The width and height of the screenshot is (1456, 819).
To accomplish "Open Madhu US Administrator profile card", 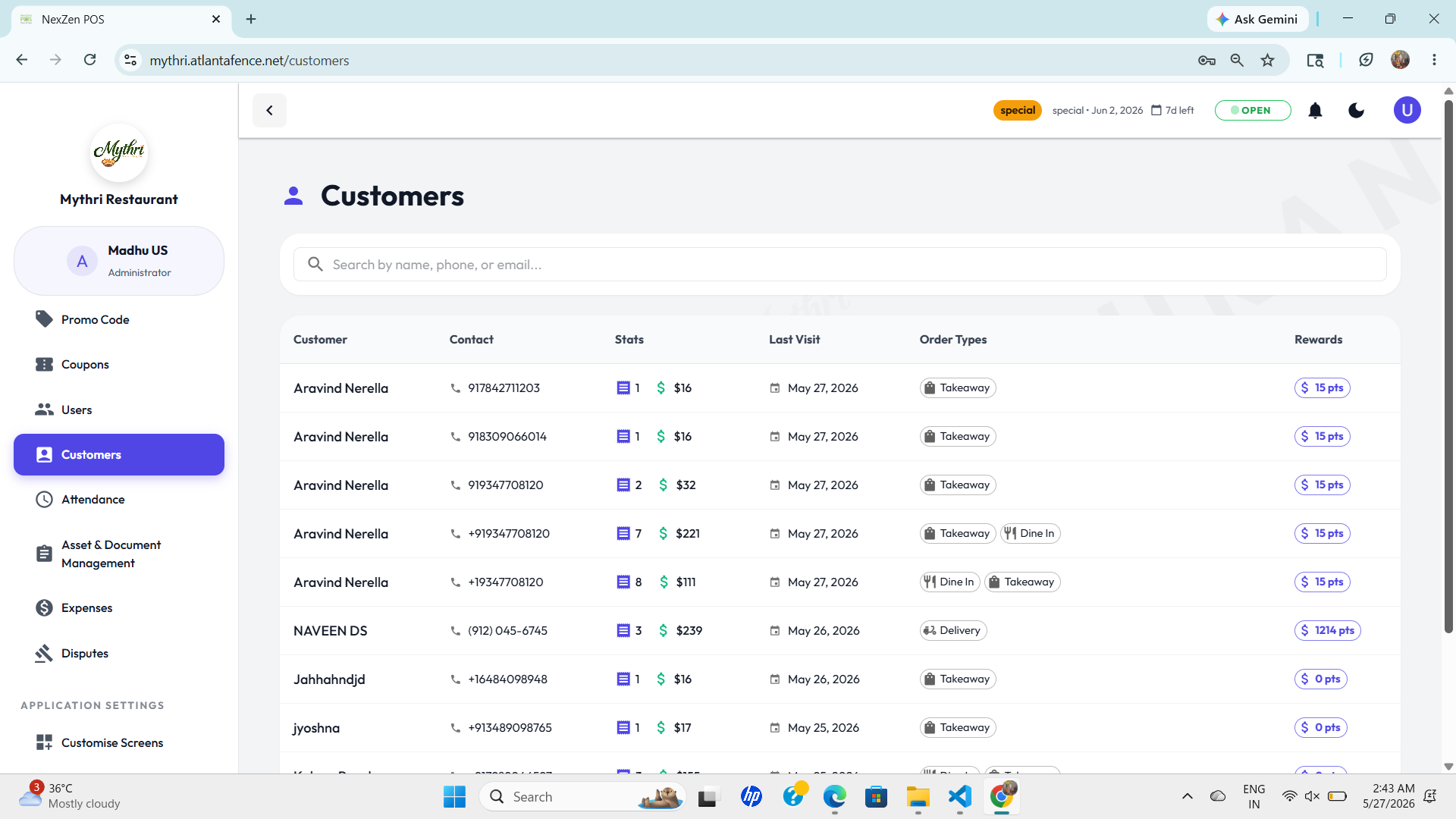I will (119, 261).
